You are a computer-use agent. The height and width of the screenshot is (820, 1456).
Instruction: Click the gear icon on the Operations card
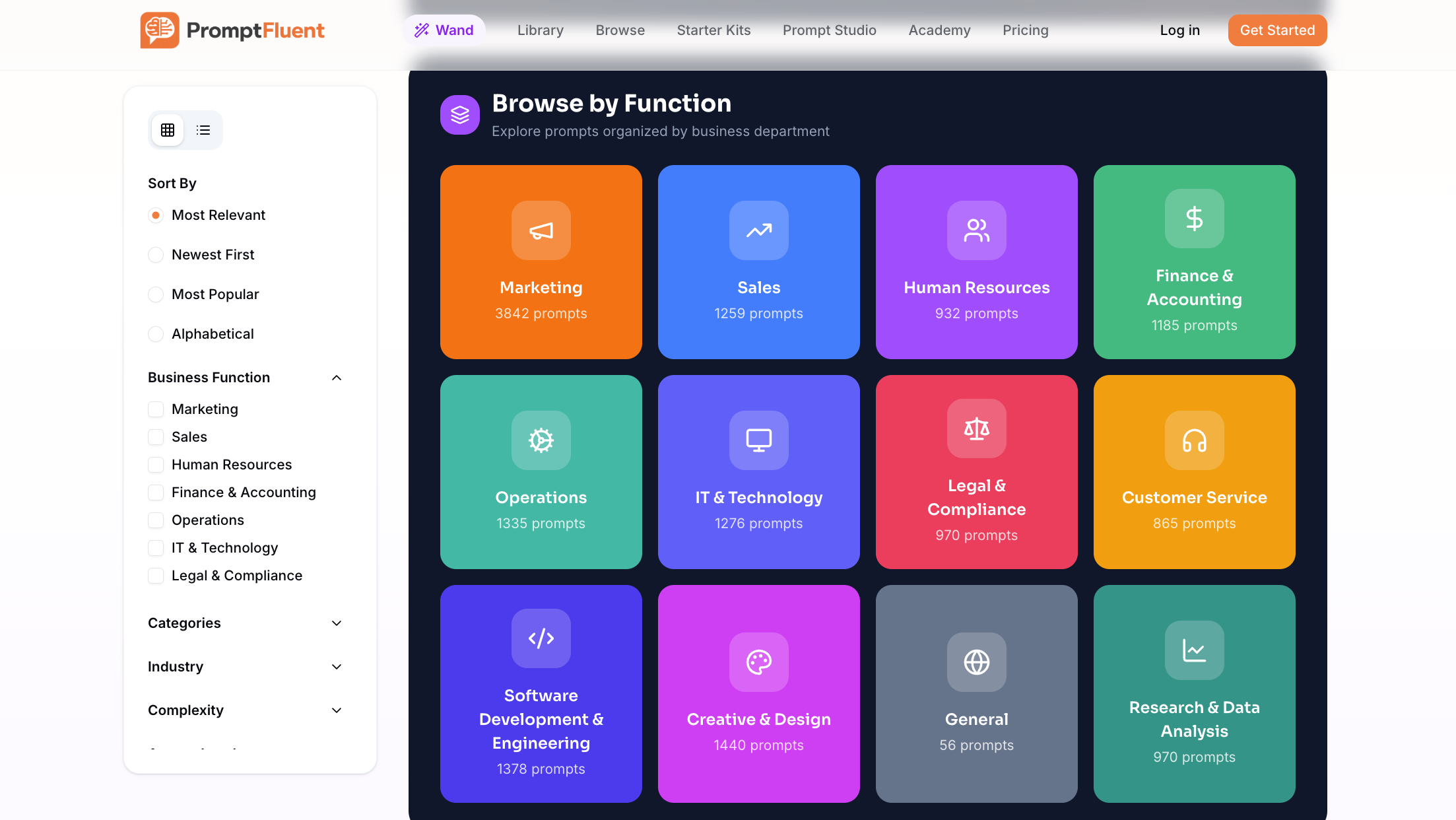click(x=541, y=440)
